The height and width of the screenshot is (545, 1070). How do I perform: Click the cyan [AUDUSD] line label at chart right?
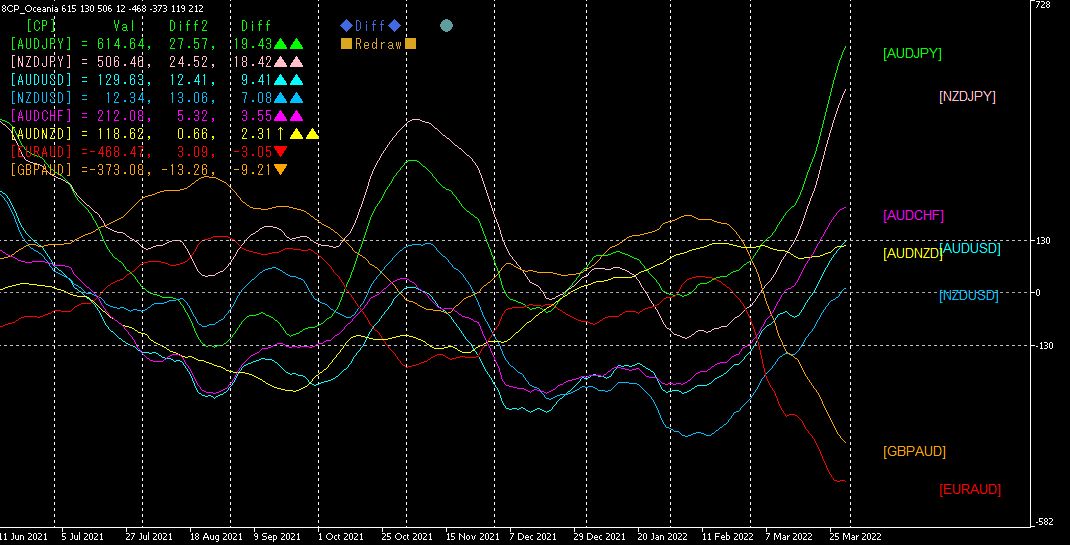point(971,248)
